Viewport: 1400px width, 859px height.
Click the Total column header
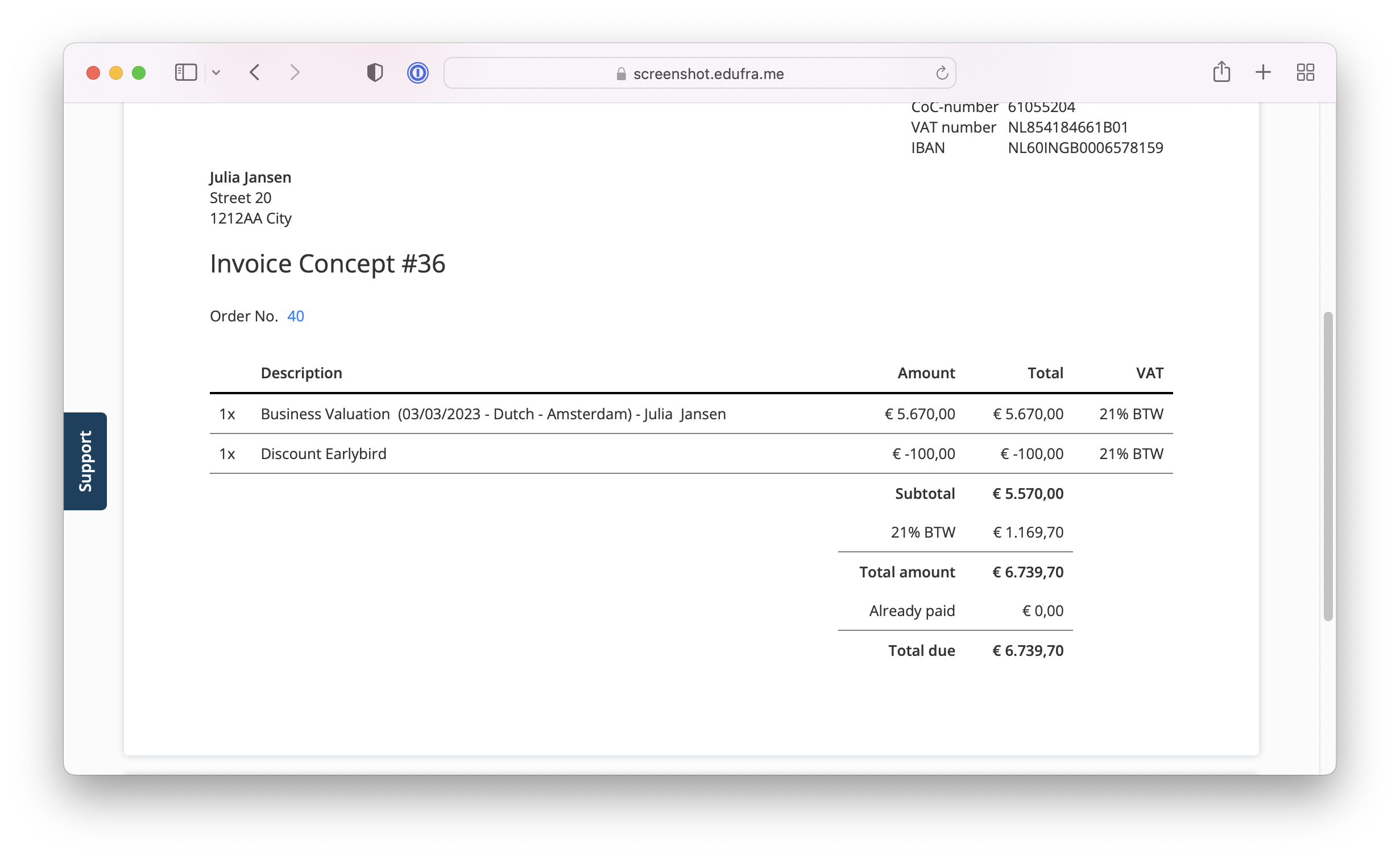click(1045, 373)
